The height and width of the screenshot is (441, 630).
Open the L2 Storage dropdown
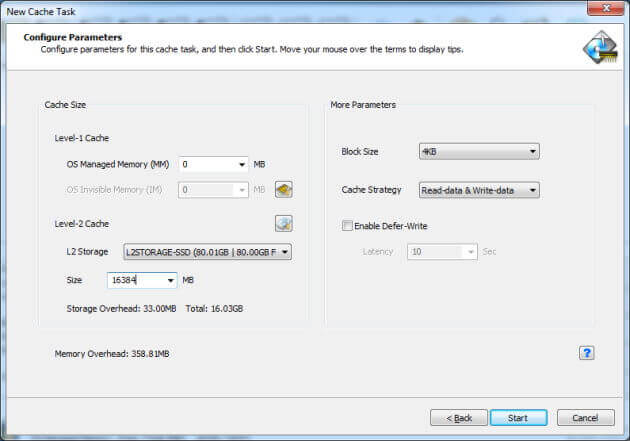[x=207, y=252]
